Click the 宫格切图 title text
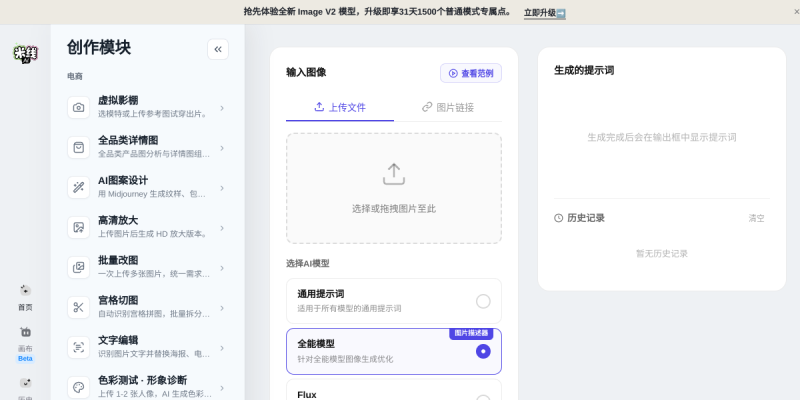The image size is (800, 400). (118, 300)
